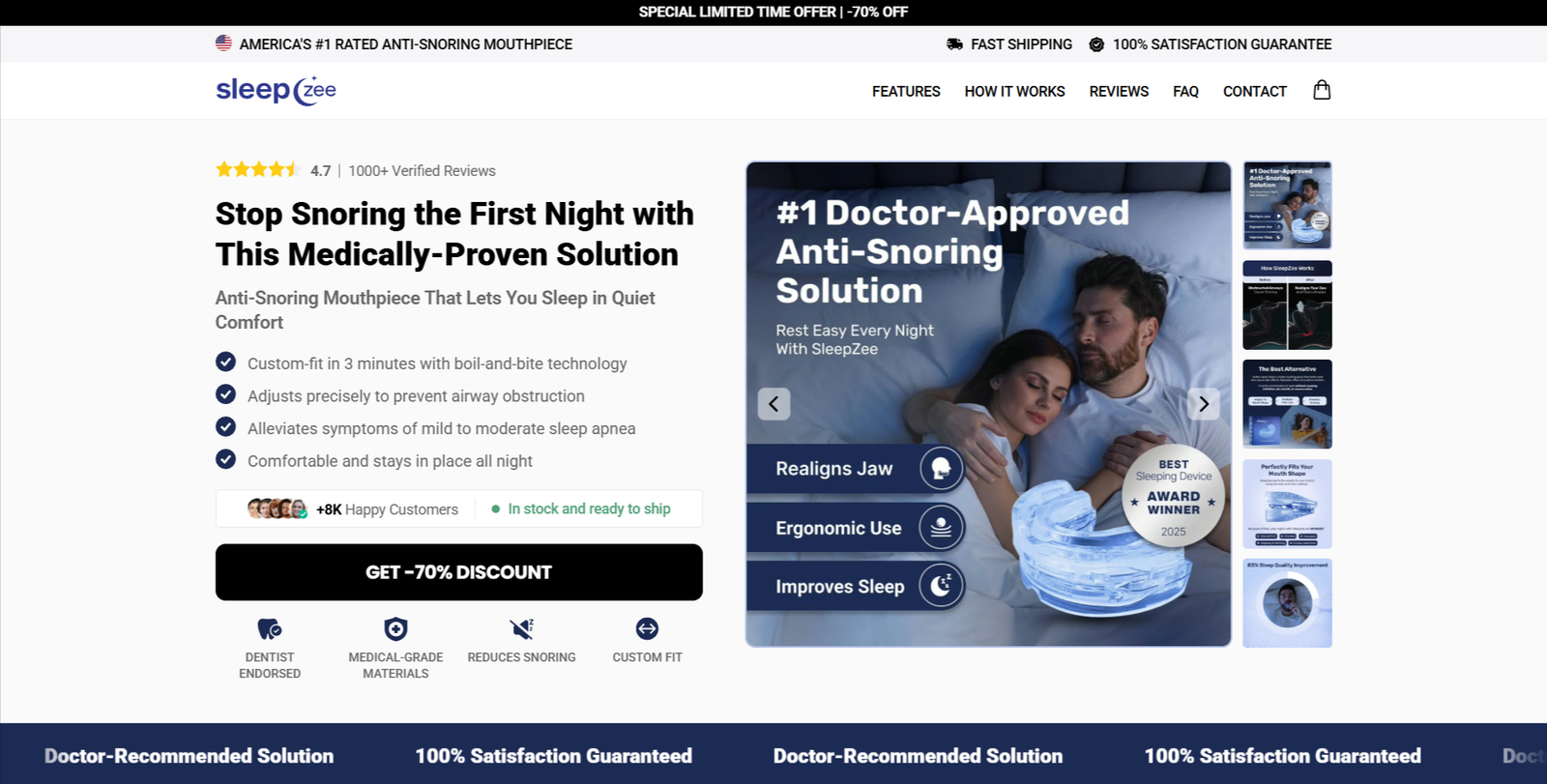
Task: Click 'In stock and ready to ship' text
Action: [x=590, y=508]
